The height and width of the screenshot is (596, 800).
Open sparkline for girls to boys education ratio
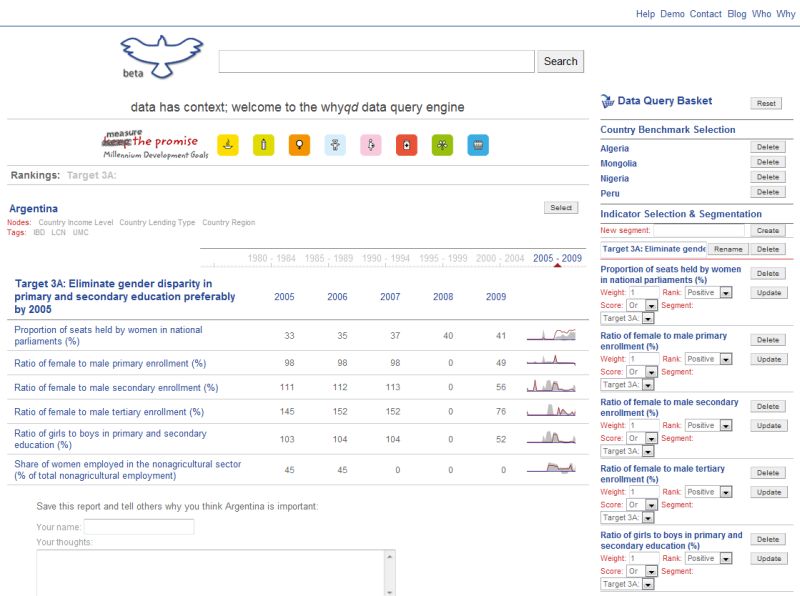[x=551, y=437]
